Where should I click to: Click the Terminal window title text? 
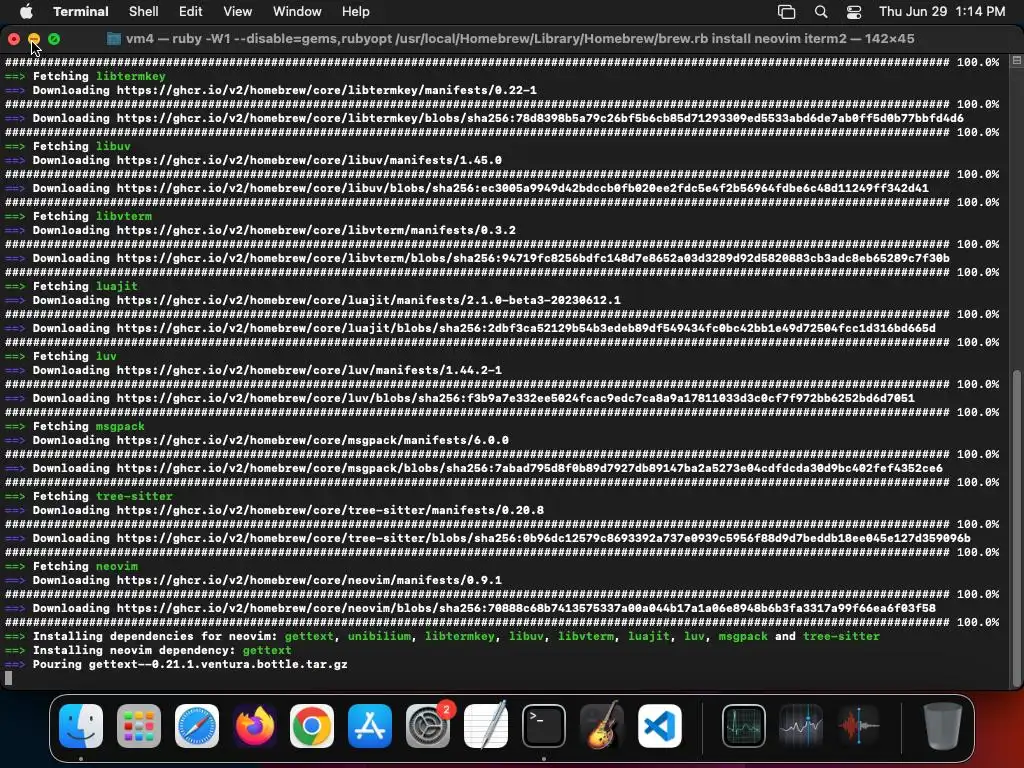pyautogui.click(x=520, y=39)
